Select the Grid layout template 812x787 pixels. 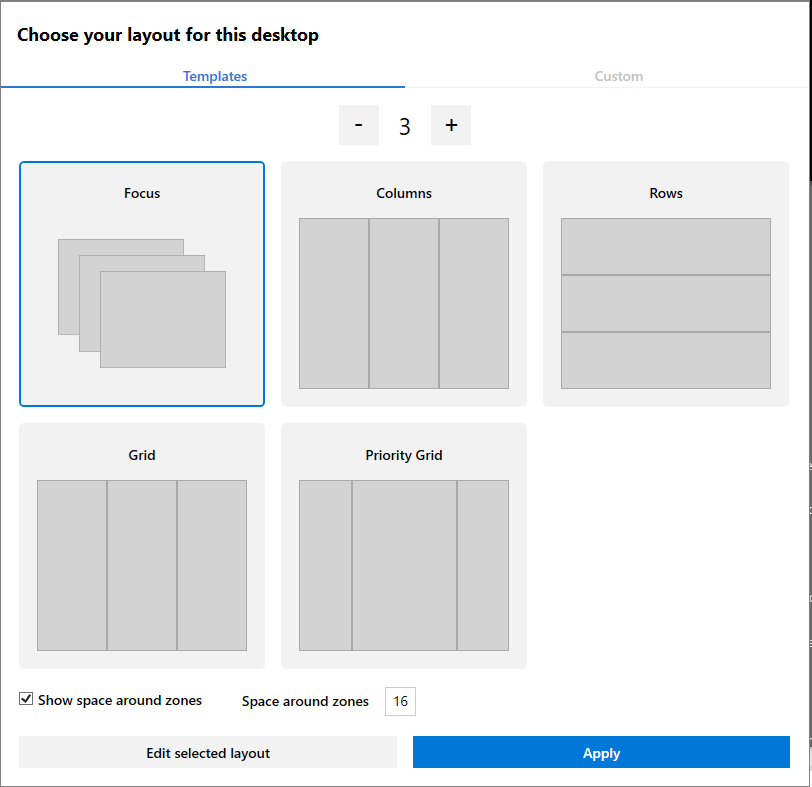(x=142, y=546)
